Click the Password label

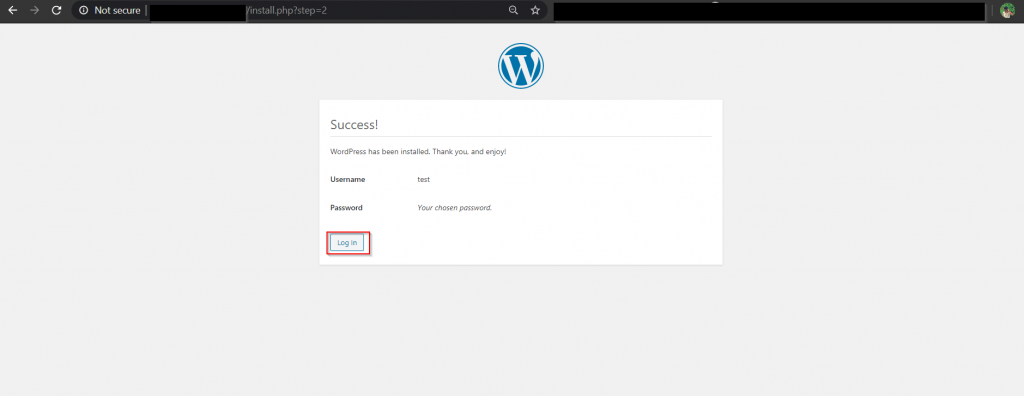coord(346,208)
